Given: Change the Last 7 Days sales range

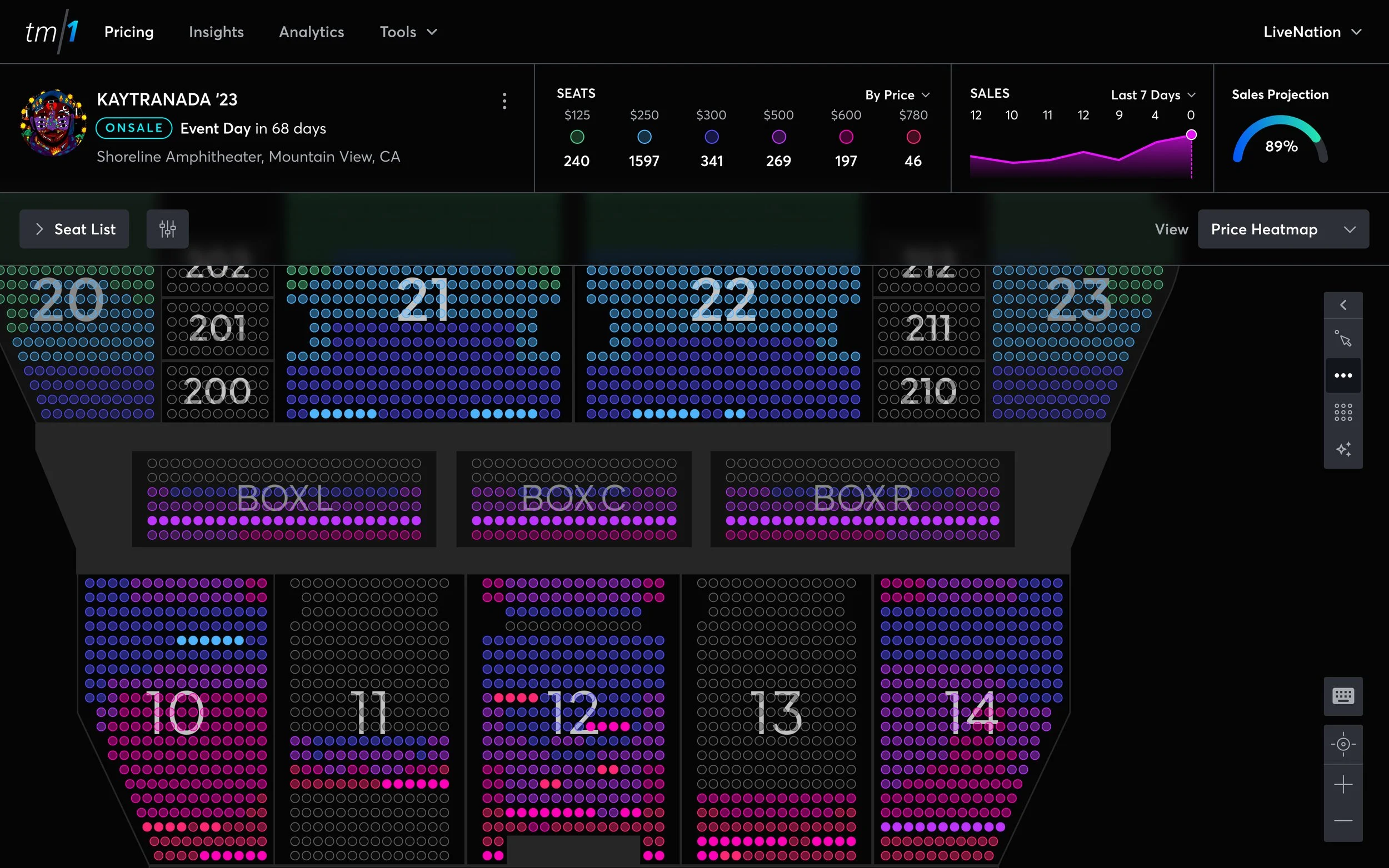Looking at the screenshot, I should click(1152, 95).
